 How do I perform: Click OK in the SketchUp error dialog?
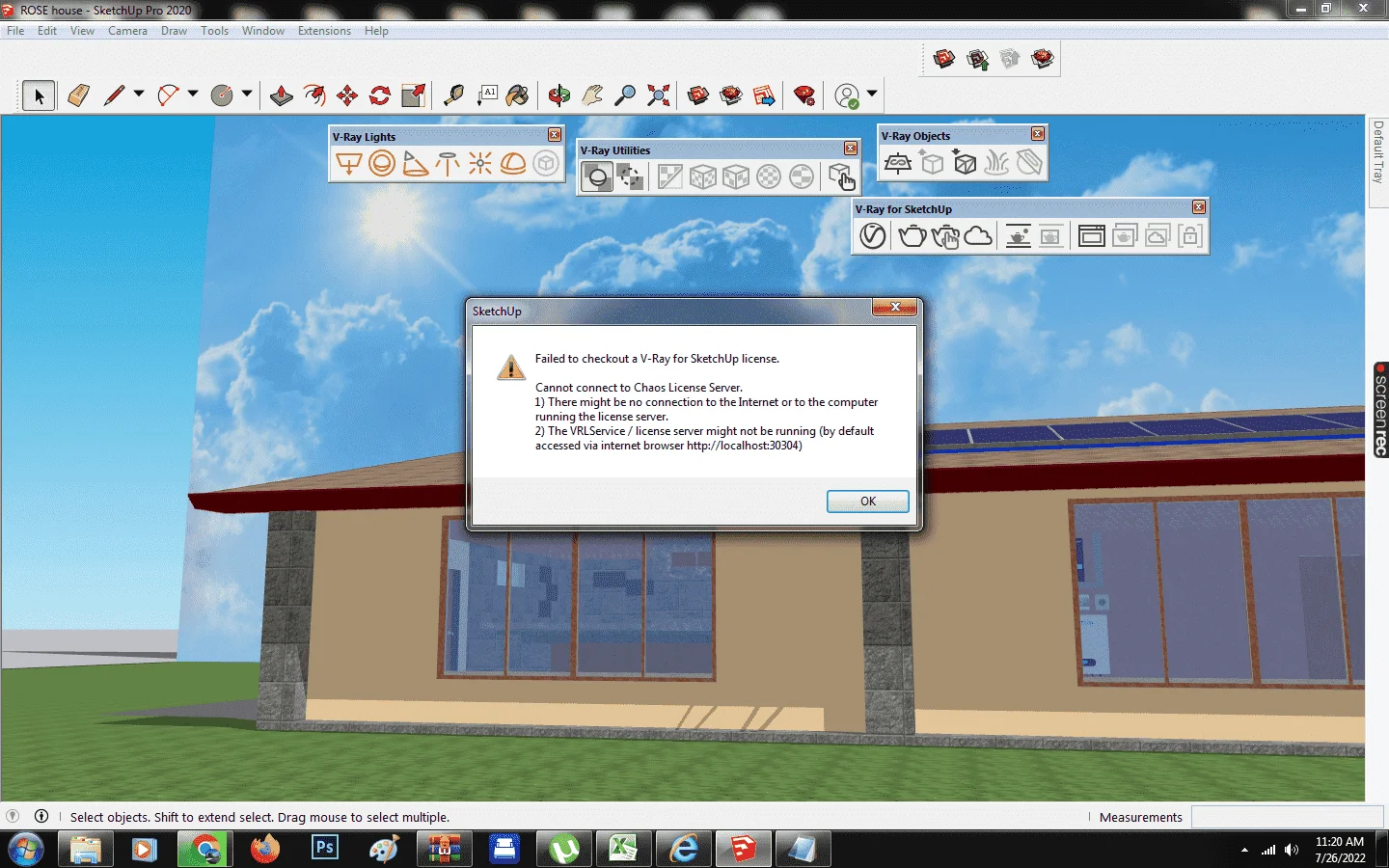coord(867,502)
